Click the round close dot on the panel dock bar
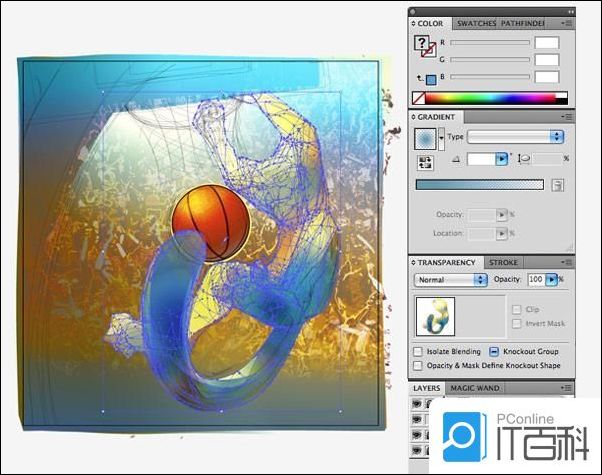This screenshot has width=602, height=475. click(413, 12)
